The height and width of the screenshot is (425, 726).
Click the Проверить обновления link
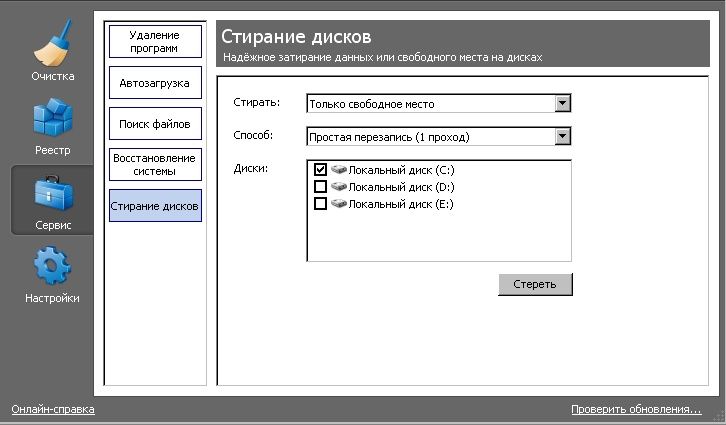tap(636, 410)
